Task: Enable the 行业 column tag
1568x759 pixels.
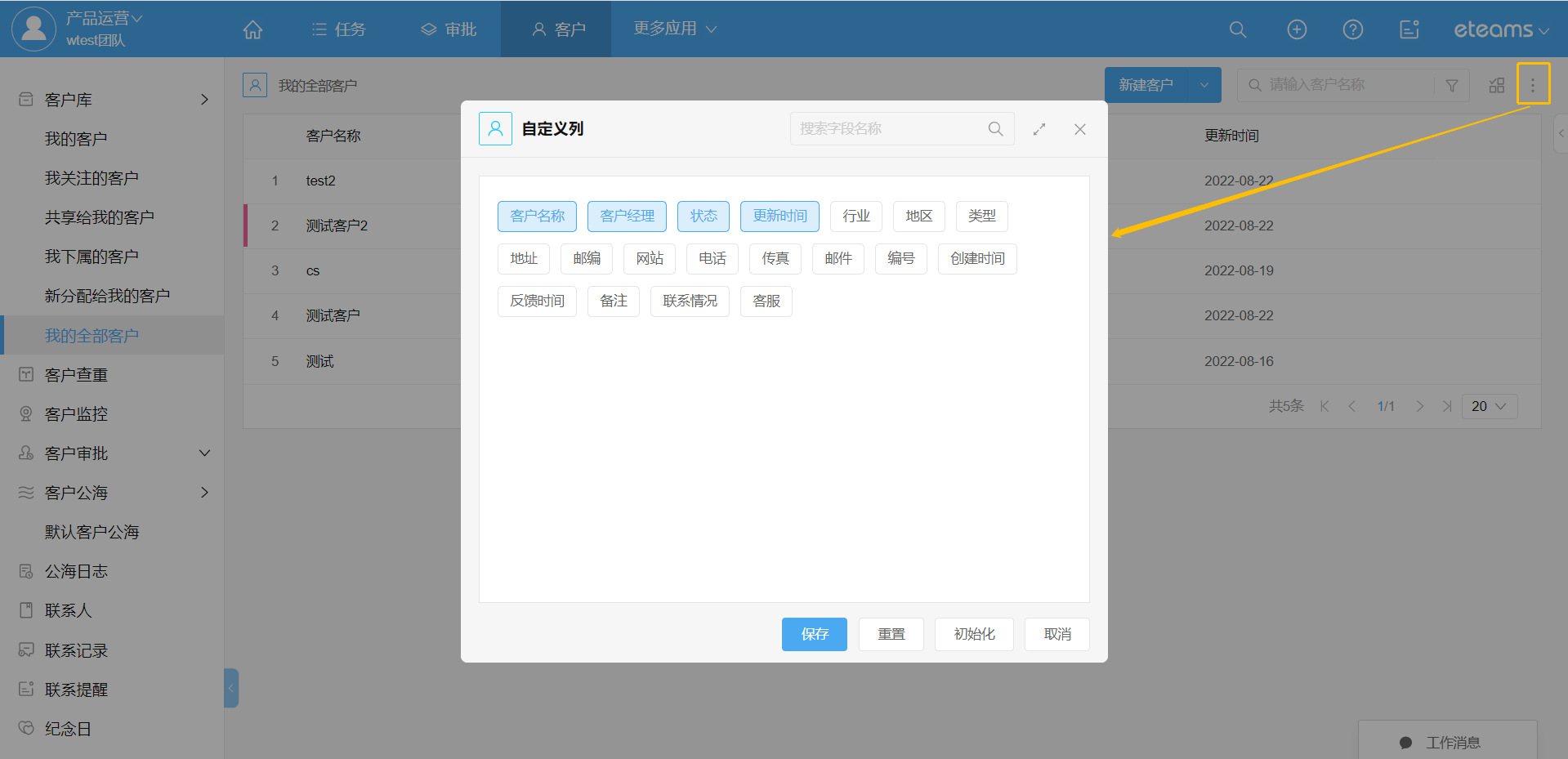Action: coord(855,216)
